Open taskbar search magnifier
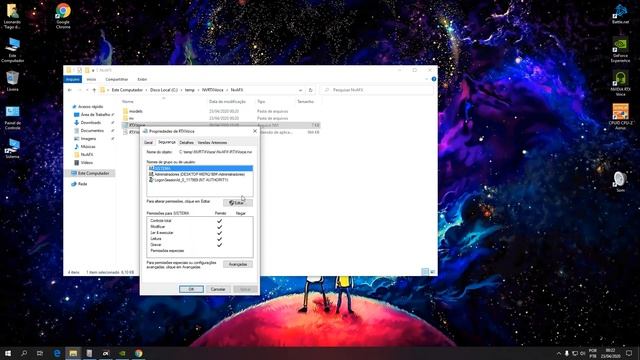The height and width of the screenshot is (360, 640). pyautogui.click(x=24, y=353)
